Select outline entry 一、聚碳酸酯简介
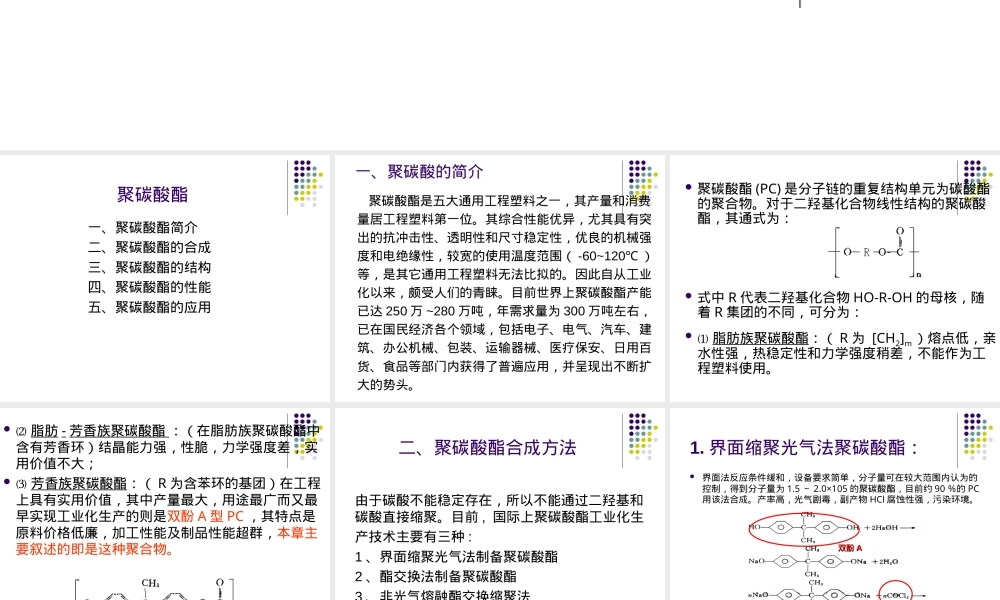This screenshot has width=1000, height=600. (143, 228)
